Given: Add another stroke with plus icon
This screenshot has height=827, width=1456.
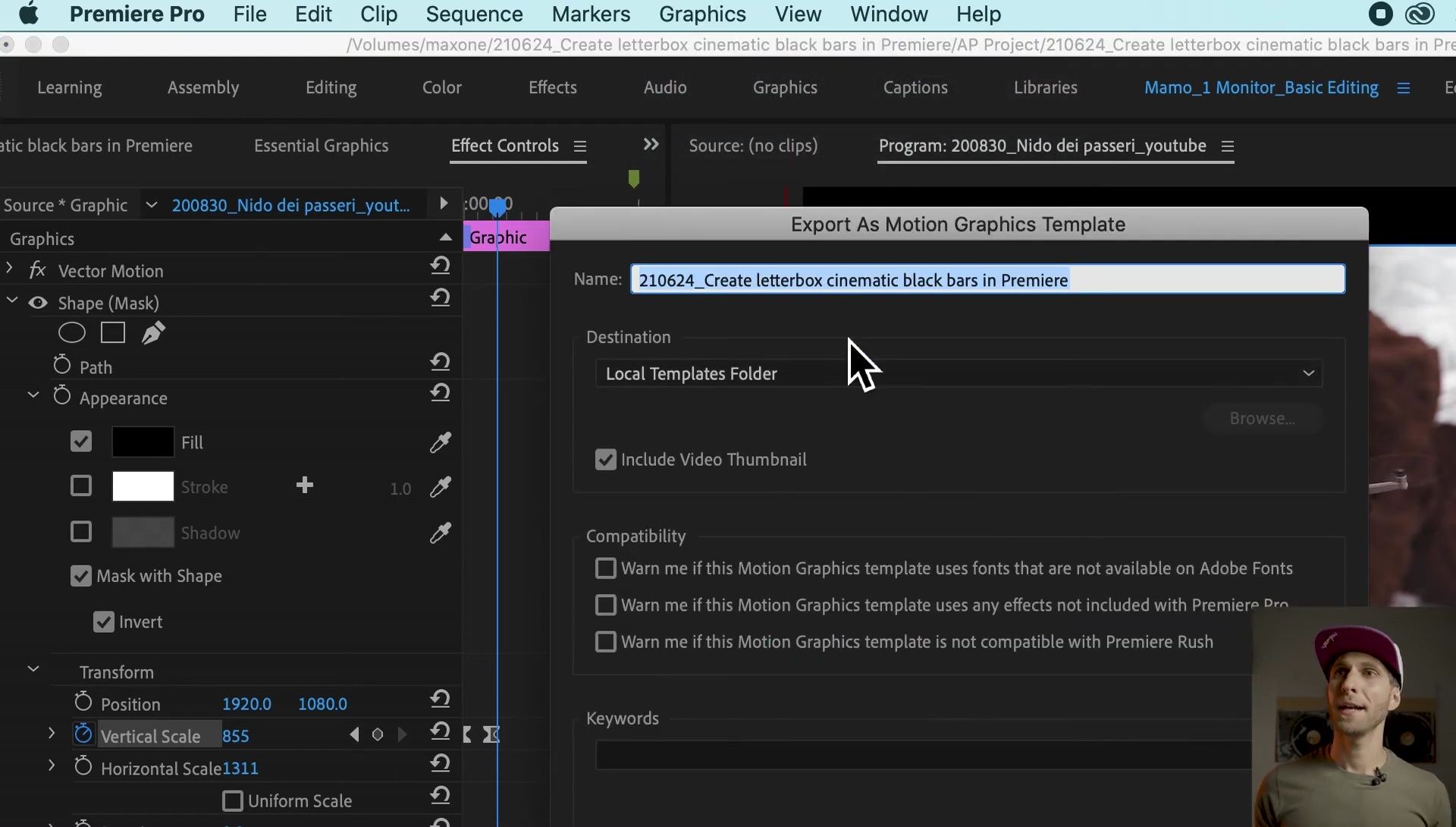Looking at the screenshot, I should tap(305, 486).
